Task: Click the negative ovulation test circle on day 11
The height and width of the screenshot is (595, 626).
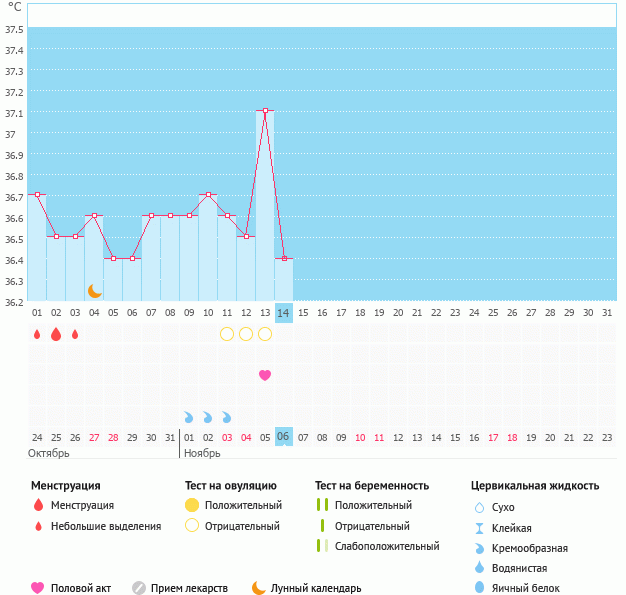Action: point(227,334)
